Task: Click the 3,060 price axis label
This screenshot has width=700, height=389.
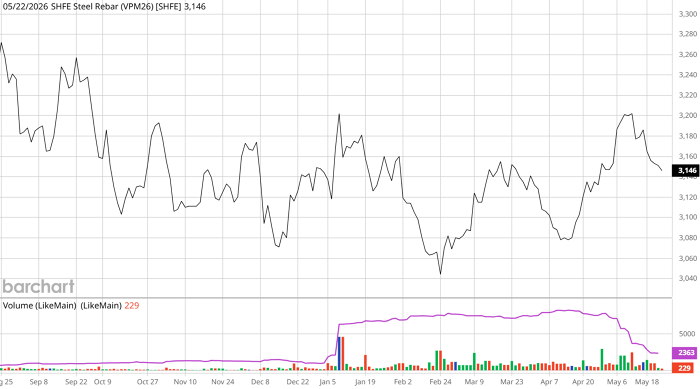Action: 688,258
